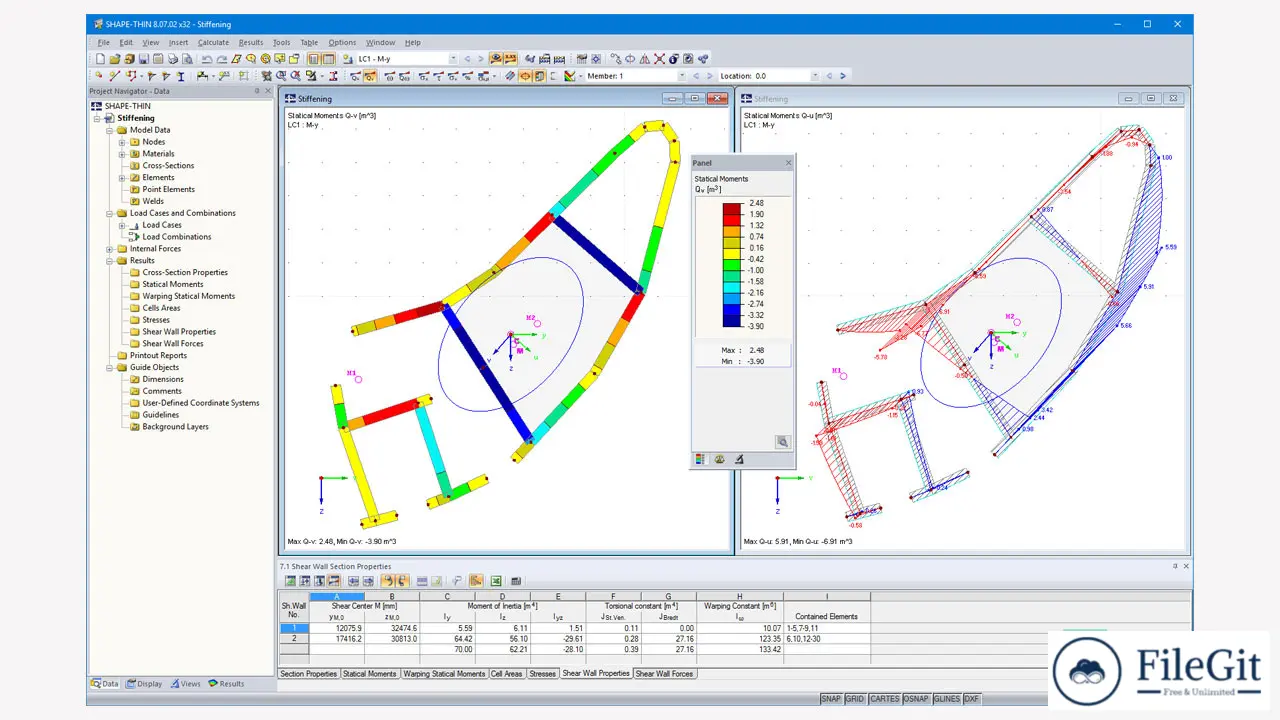The image size is (1280, 720).
Task: Click the calculator icon in table toolbar
Action: pyautogui.click(x=516, y=580)
